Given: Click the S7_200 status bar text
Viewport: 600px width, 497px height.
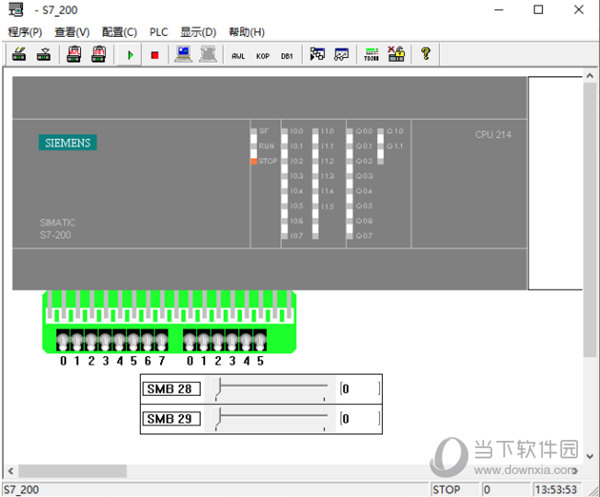Looking at the screenshot, I should point(21,489).
